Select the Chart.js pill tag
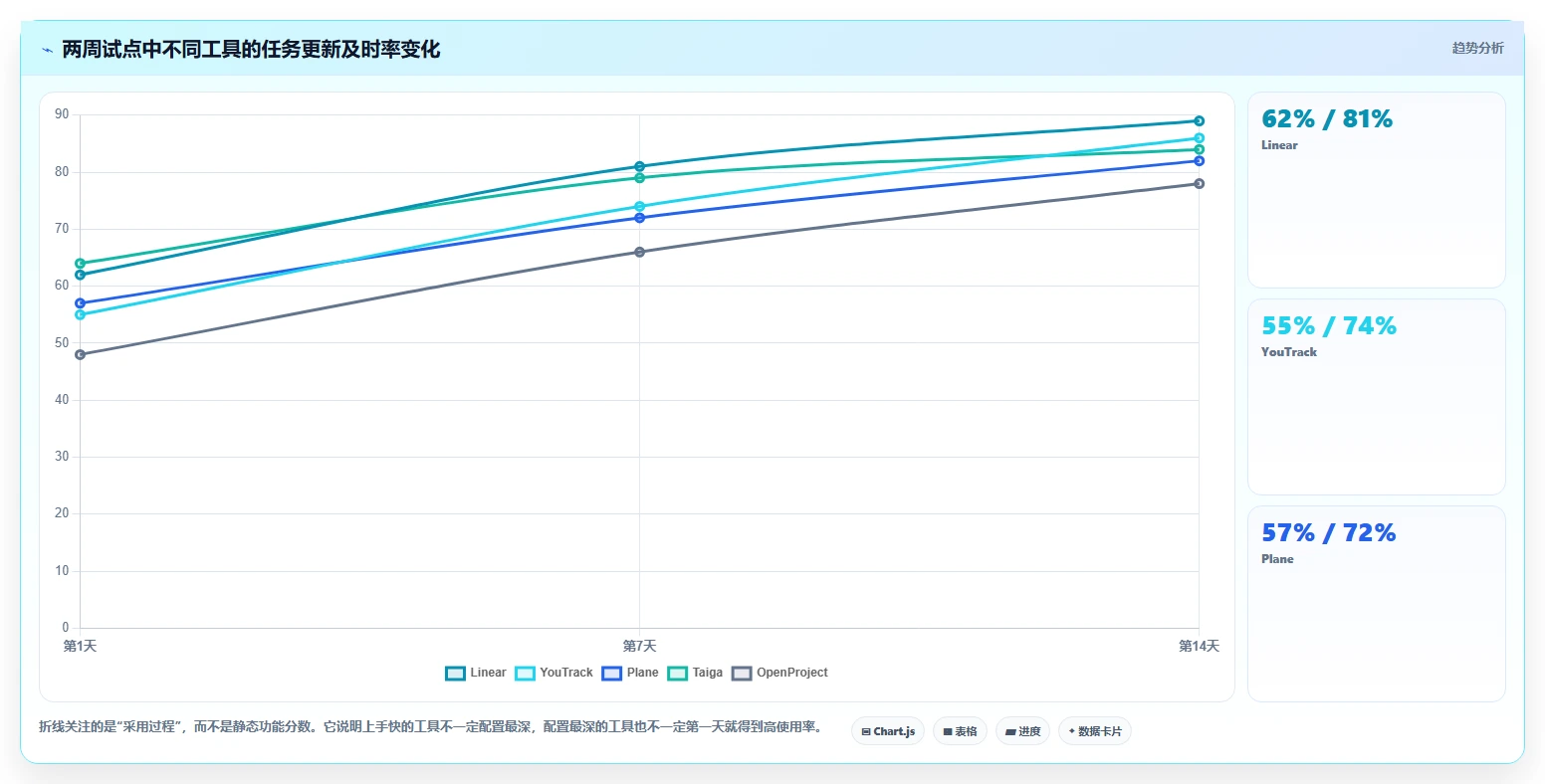This screenshot has height=784, width=1545. (x=888, y=731)
